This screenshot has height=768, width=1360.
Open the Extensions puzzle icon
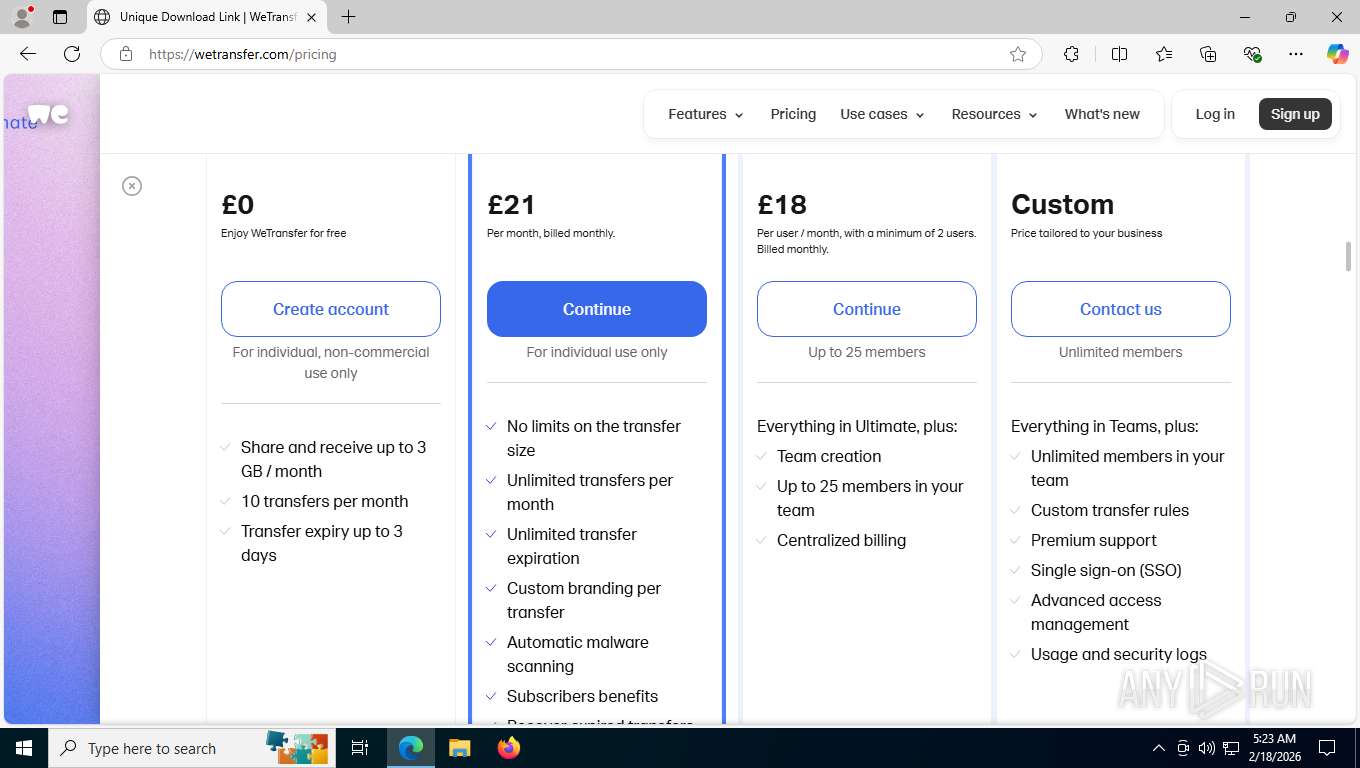1071,54
